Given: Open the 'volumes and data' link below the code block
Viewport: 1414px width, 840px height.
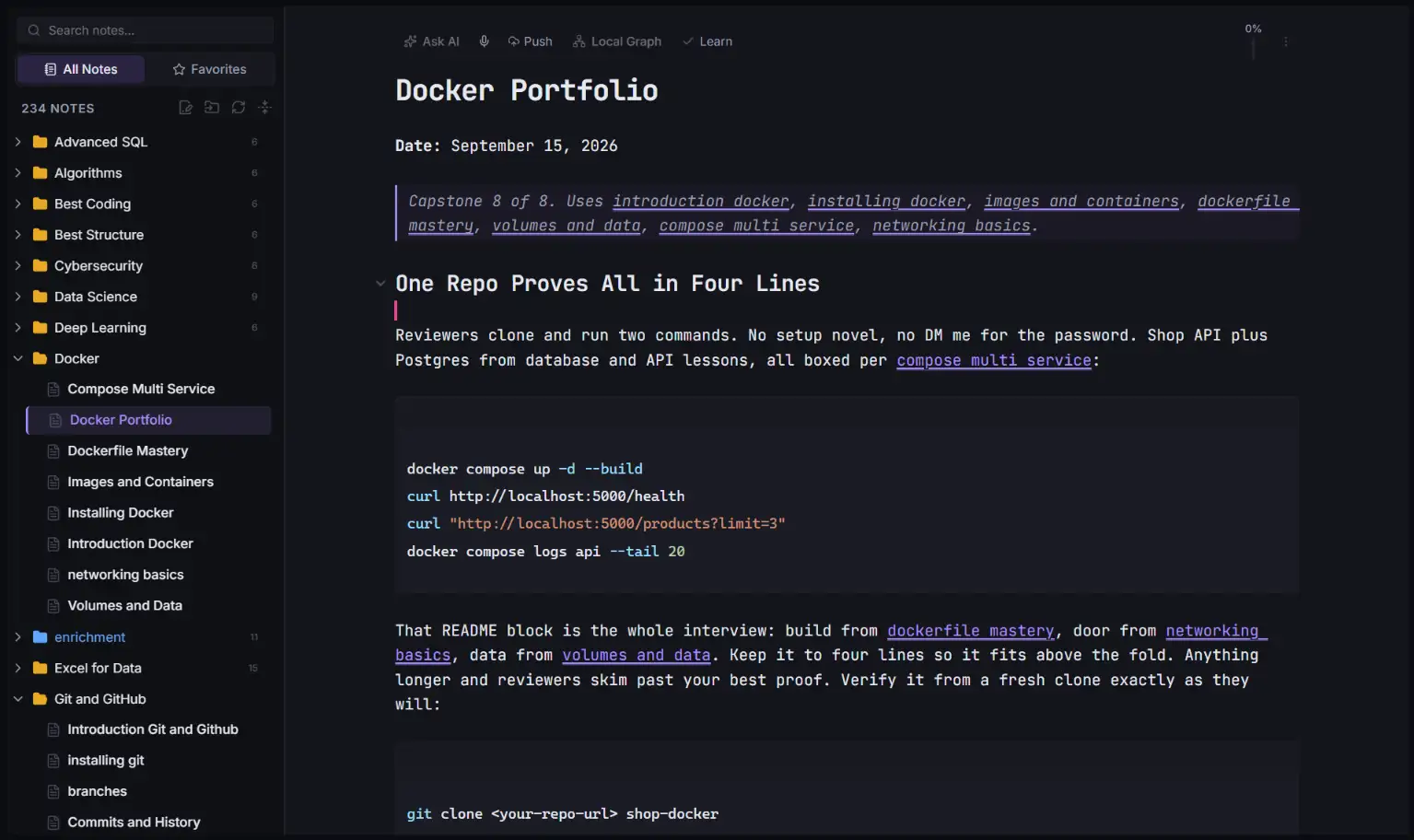Looking at the screenshot, I should point(637,655).
